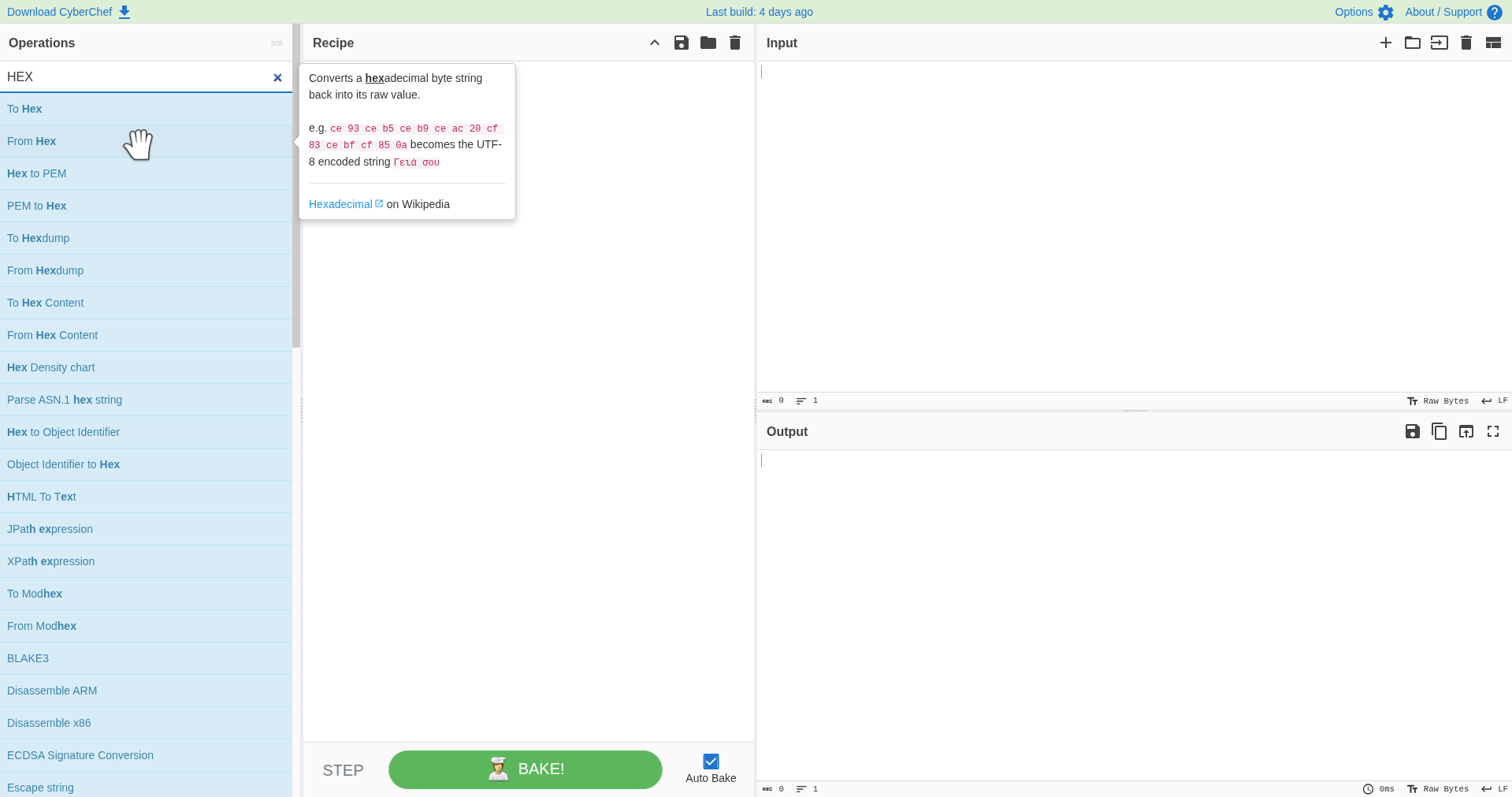Open the Options gear icon

(1386, 13)
